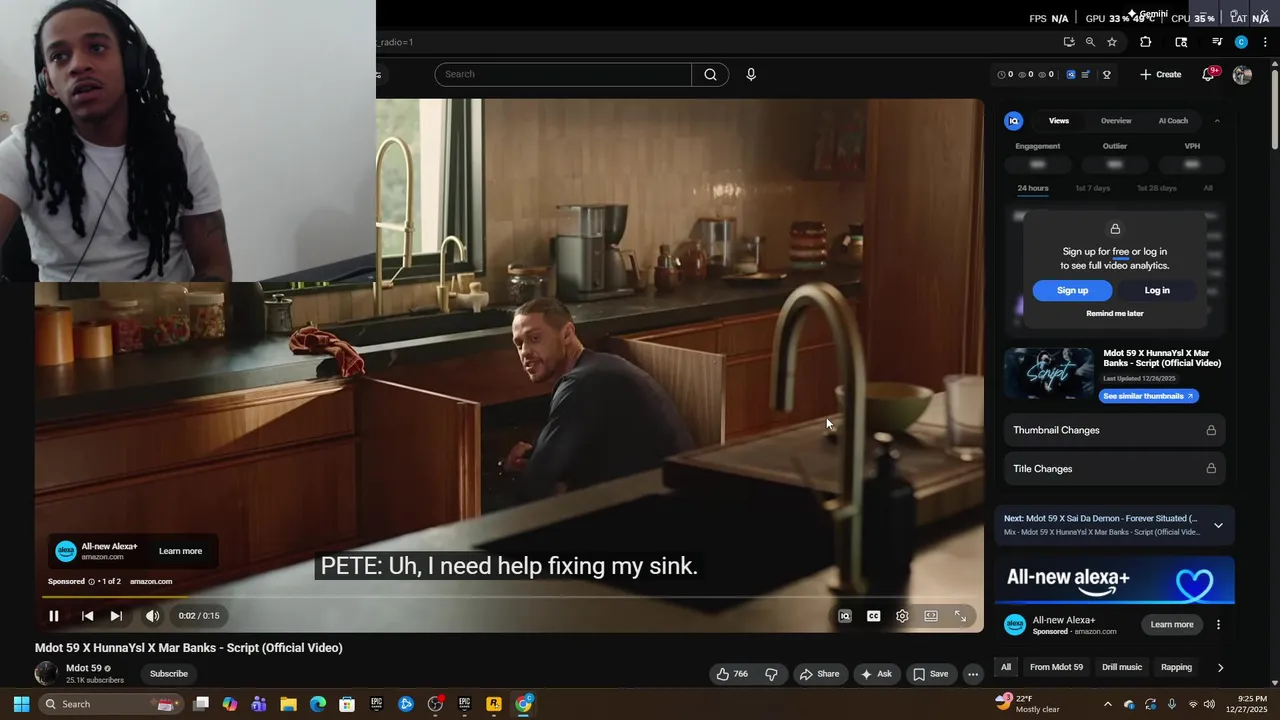
Task: Select the 24 hours range
Action: (1033, 188)
